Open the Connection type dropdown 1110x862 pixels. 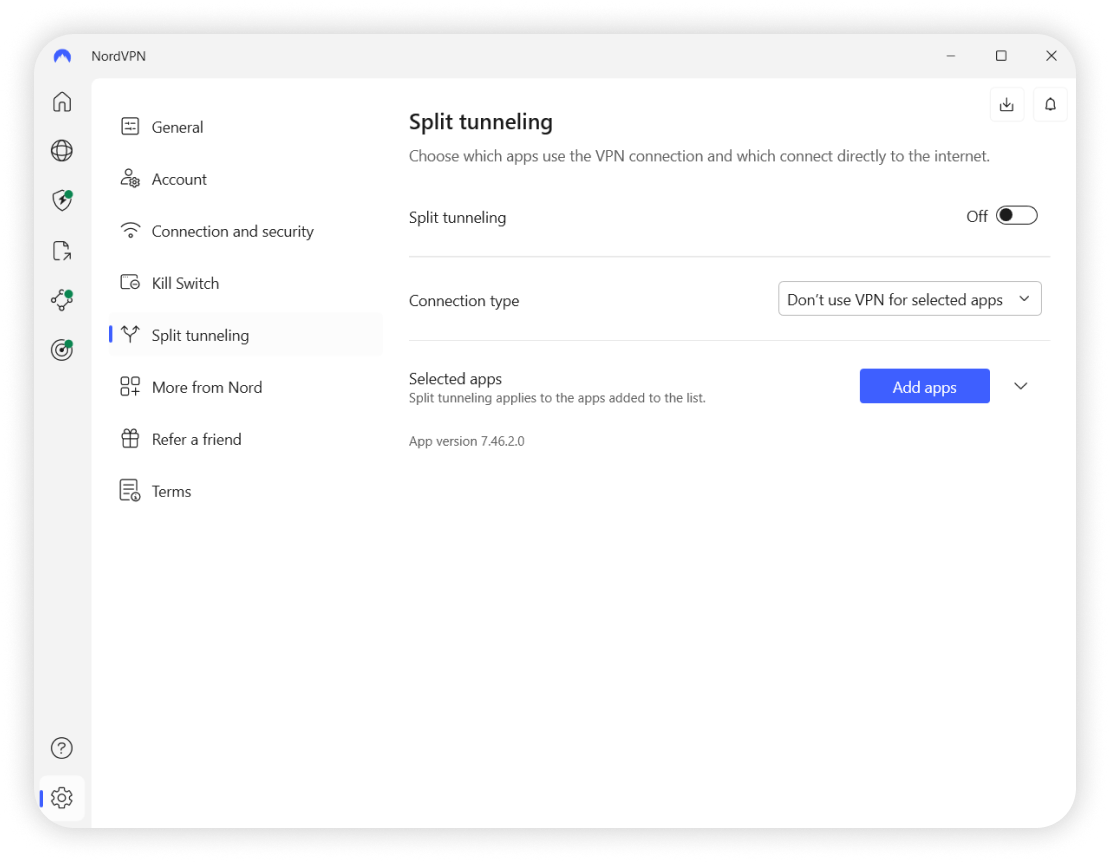coord(909,300)
